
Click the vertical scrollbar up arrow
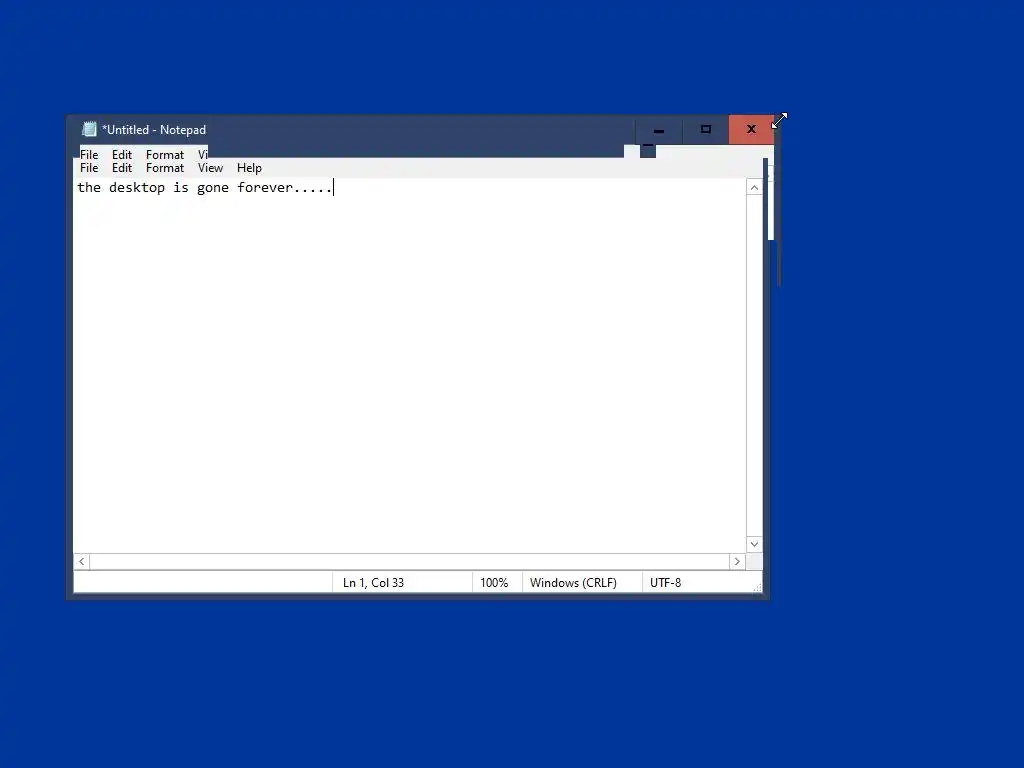[x=754, y=188]
